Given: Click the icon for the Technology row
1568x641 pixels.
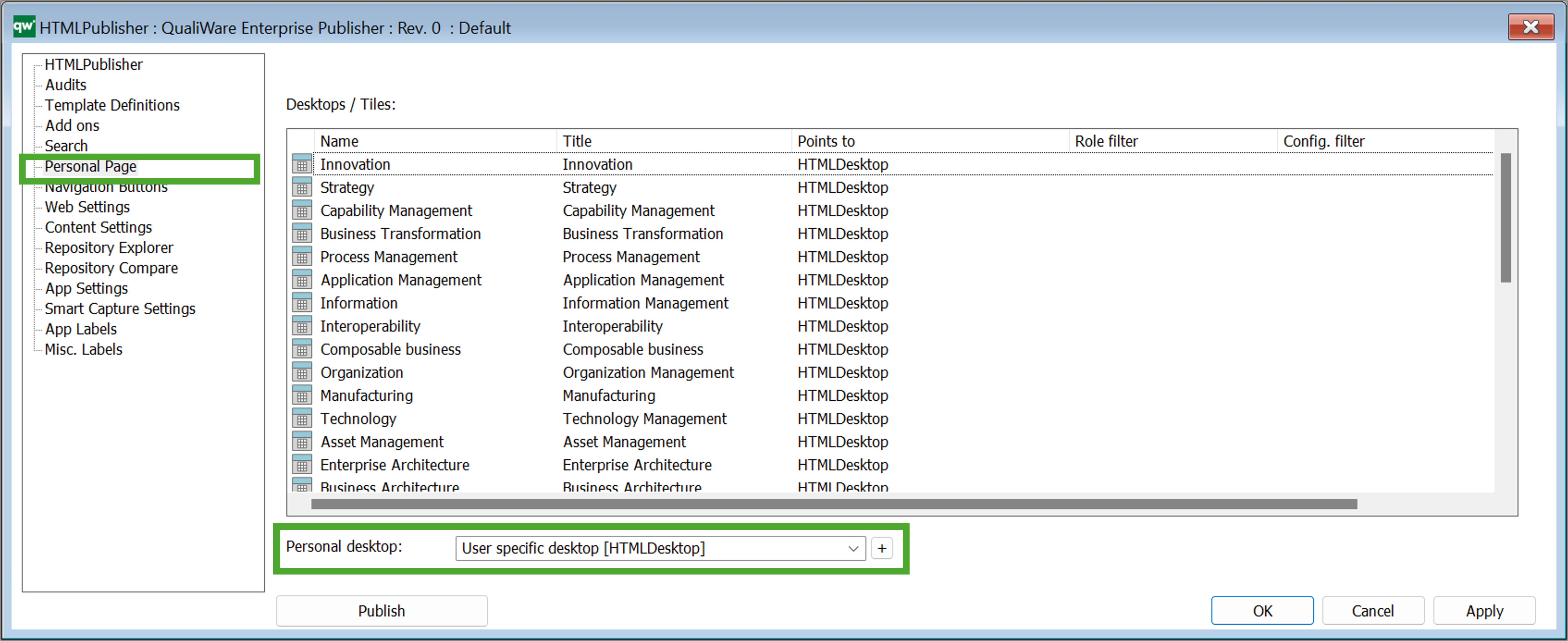Looking at the screenshot, I should click(302, 418).
